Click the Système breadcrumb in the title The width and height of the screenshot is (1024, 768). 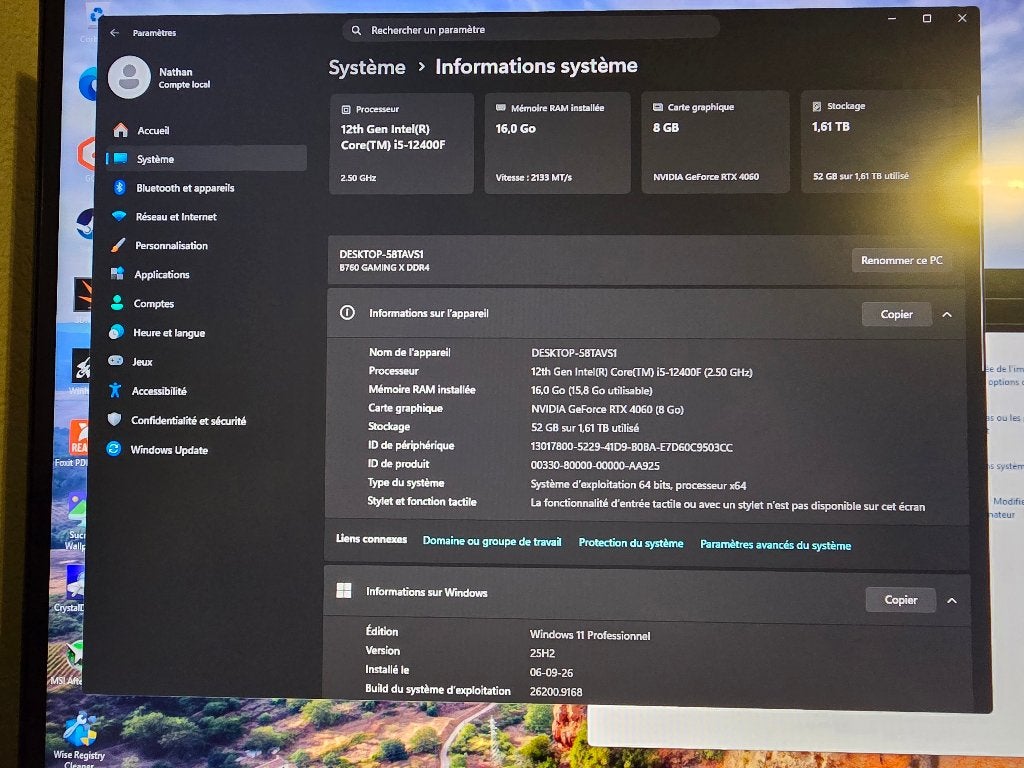(367, 67)
